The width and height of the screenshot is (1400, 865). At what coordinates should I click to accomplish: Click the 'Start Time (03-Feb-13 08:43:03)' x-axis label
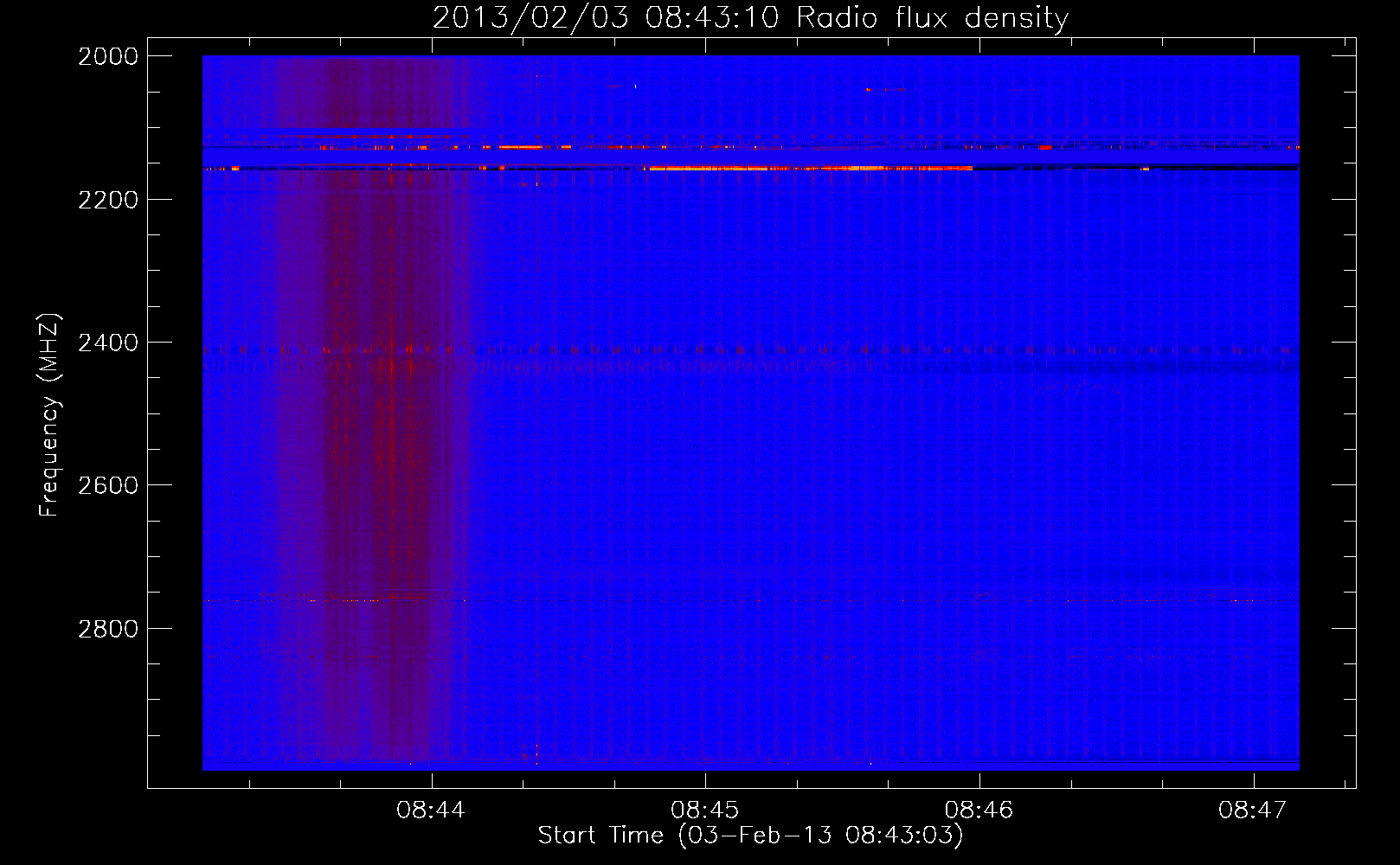click(x=750, y=836)
